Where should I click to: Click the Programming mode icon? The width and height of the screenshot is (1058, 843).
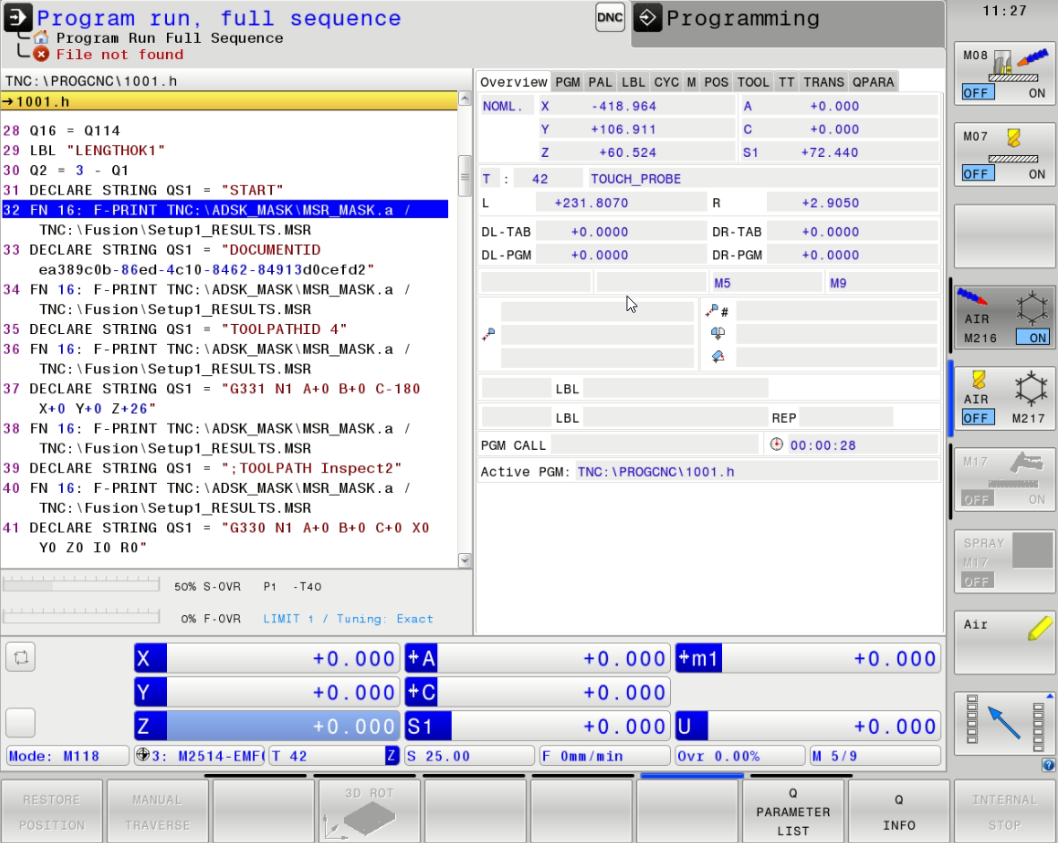[x=648, y=18]
